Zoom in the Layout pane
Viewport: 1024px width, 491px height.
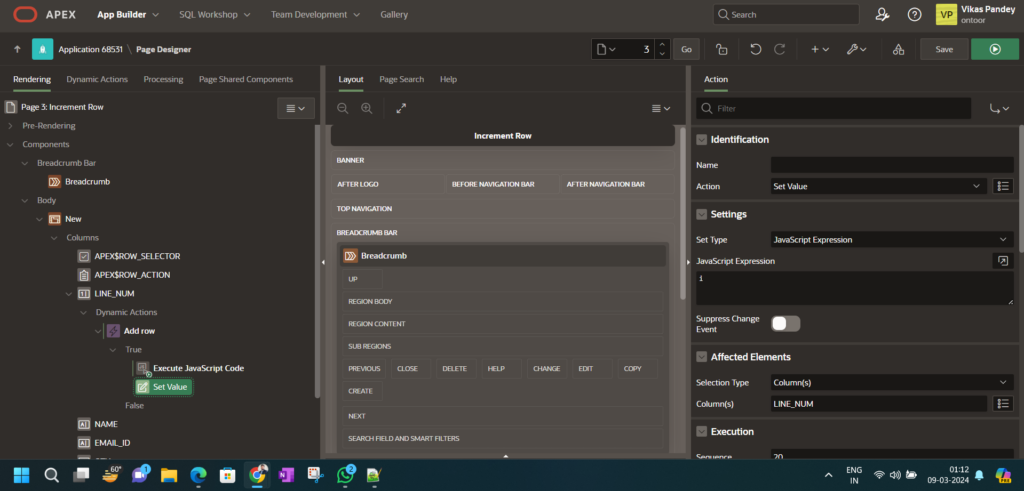pos(367,108)
